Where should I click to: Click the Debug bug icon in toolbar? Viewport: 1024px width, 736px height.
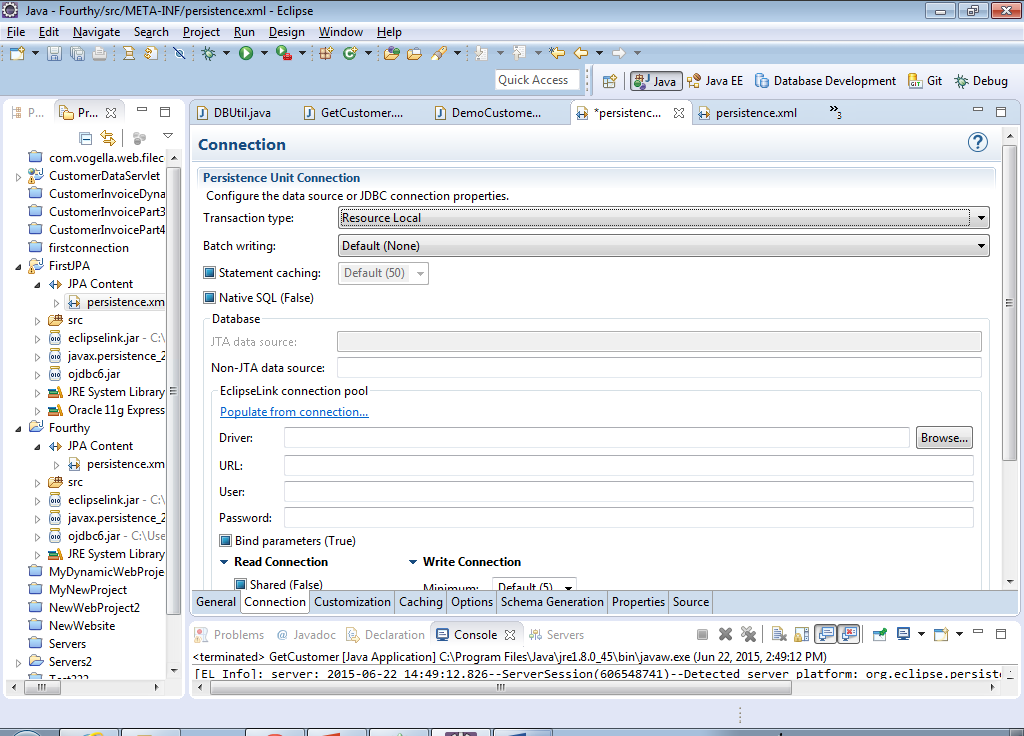point(209,53)
